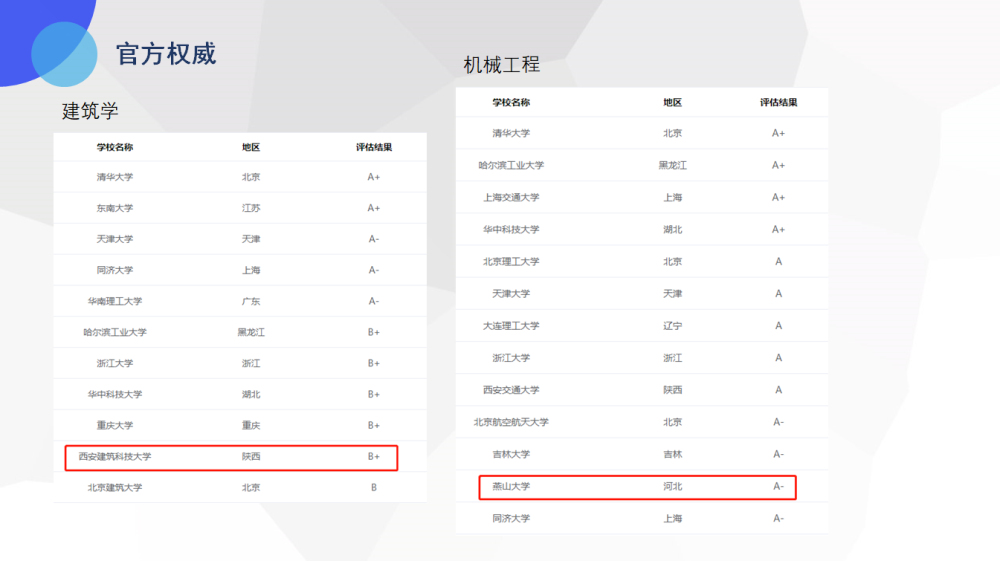The image size is (1000, 561).
Task: Select the 西安建筑科技大学 cell
Action: (115, 456)
